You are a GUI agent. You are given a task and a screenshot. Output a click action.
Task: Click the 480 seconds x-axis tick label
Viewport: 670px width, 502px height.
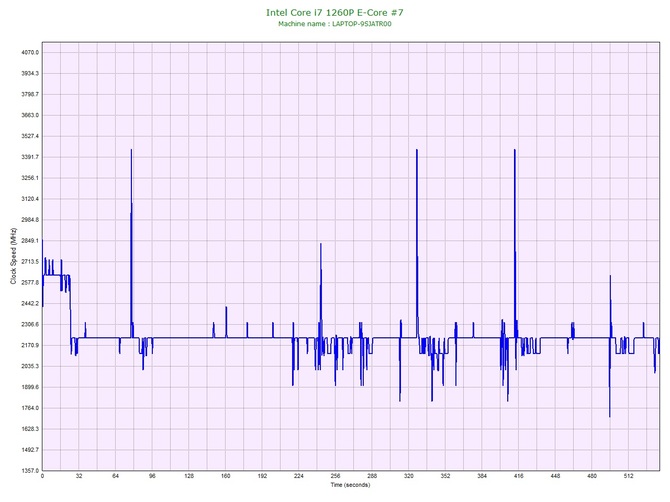point(592,476)
